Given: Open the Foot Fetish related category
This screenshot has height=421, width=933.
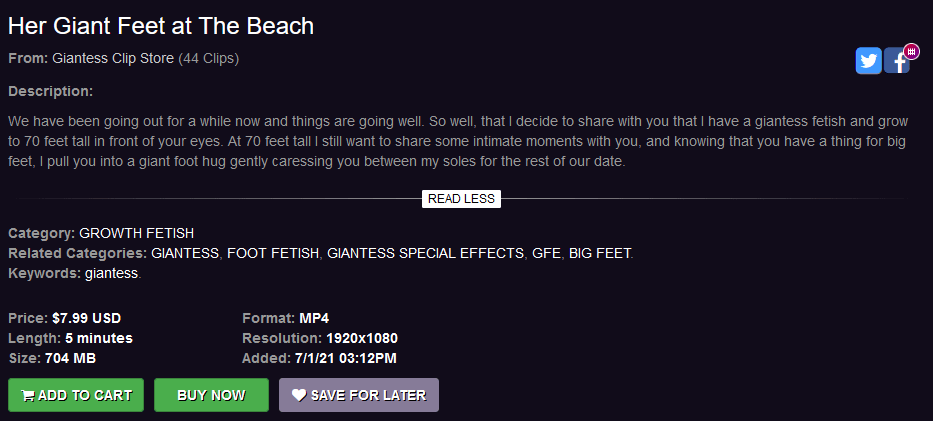Looking at the screenshot, I should [x=273, y=253].
